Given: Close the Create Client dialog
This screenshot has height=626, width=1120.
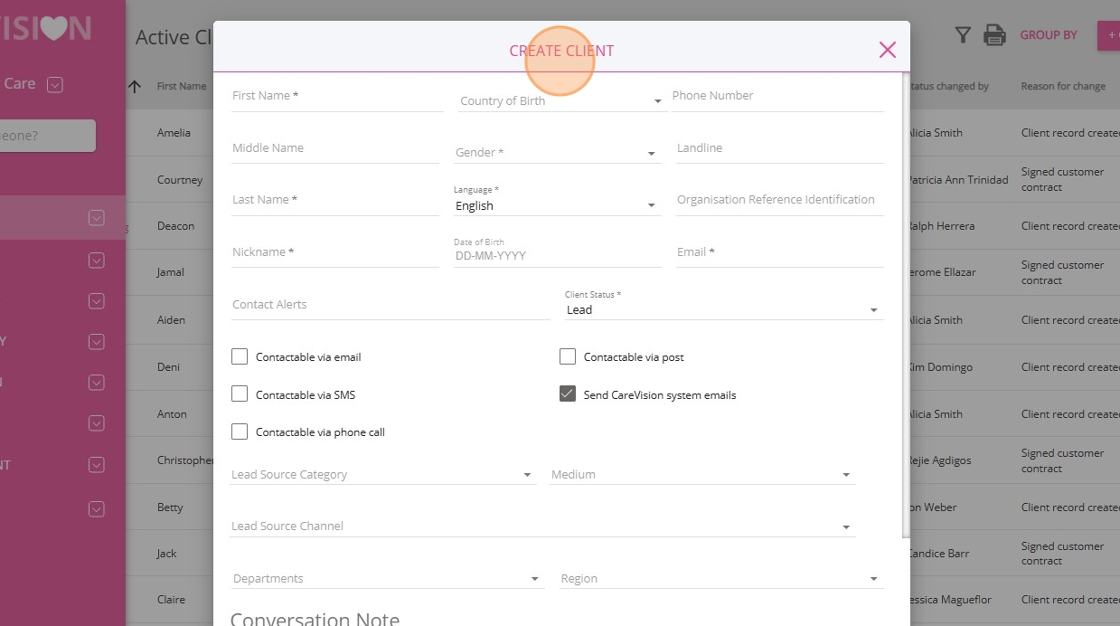Looking at the screenshot, I should tap(887, 50).
